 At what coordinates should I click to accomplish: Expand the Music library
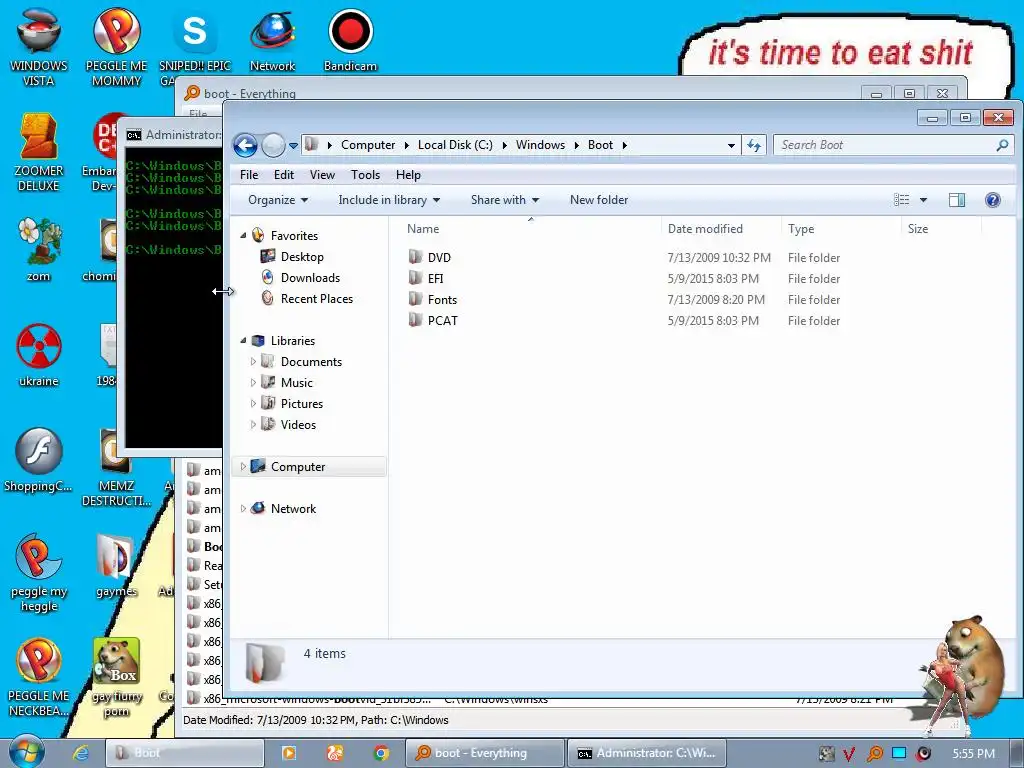[253, 382]
